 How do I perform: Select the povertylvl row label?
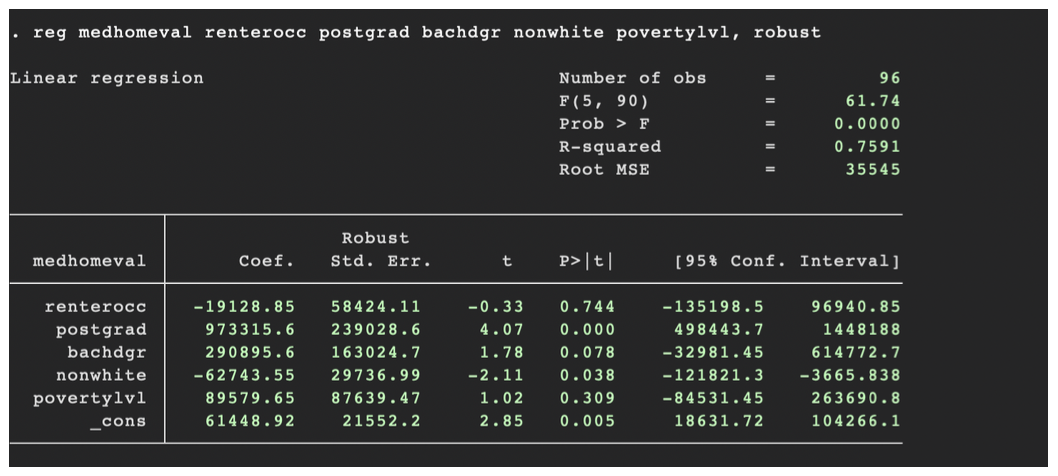(x=90, y=398)
